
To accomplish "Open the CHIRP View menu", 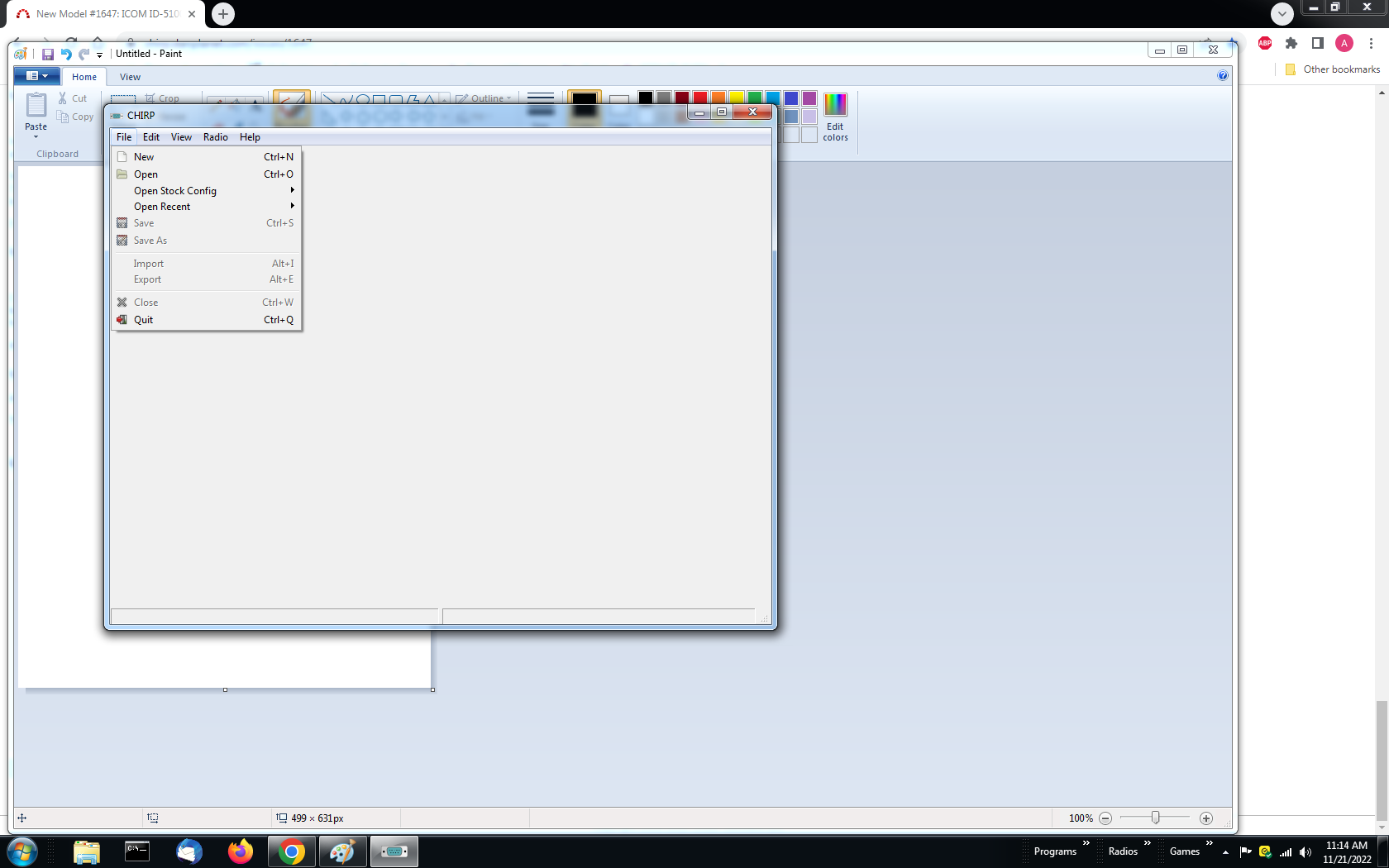I will click(181, 137).
